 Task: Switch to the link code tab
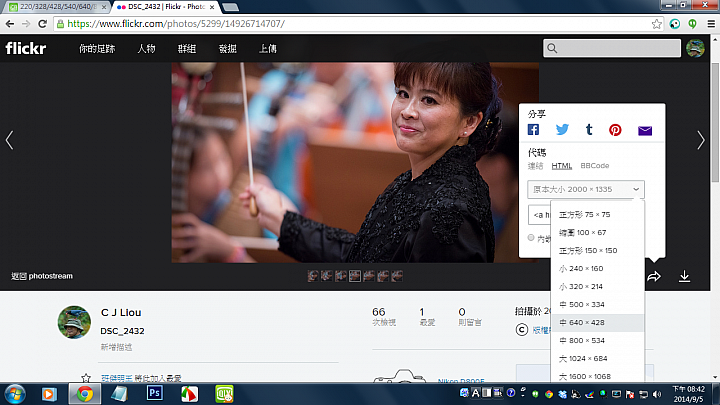(x=535, y=166)
